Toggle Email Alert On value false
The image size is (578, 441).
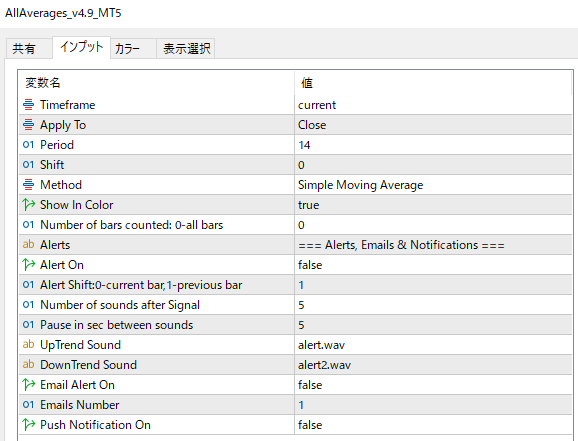[x=433, y=385]
